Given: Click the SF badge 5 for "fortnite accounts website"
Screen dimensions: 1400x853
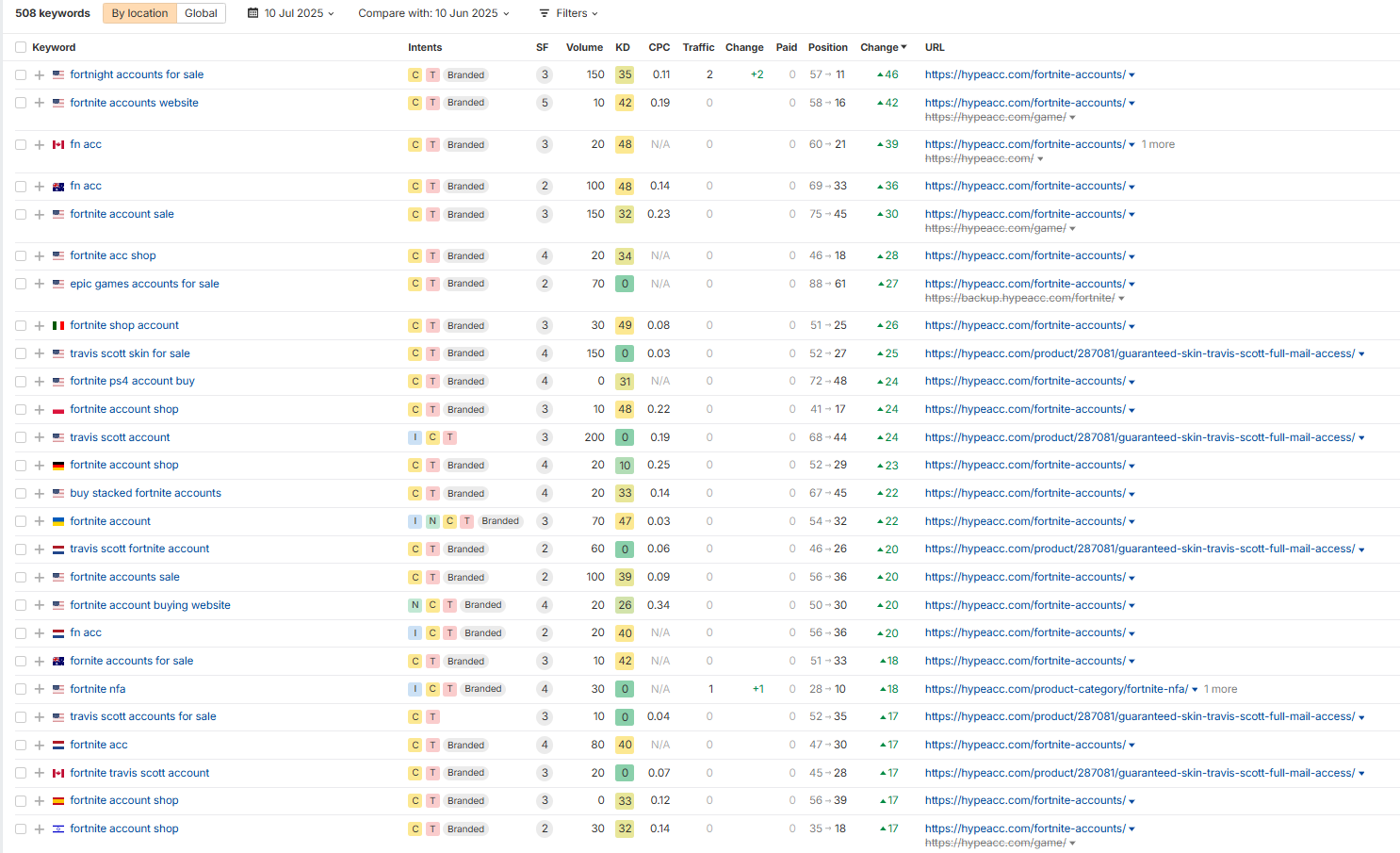Looking at the screenshot, I should coord(544,103).
